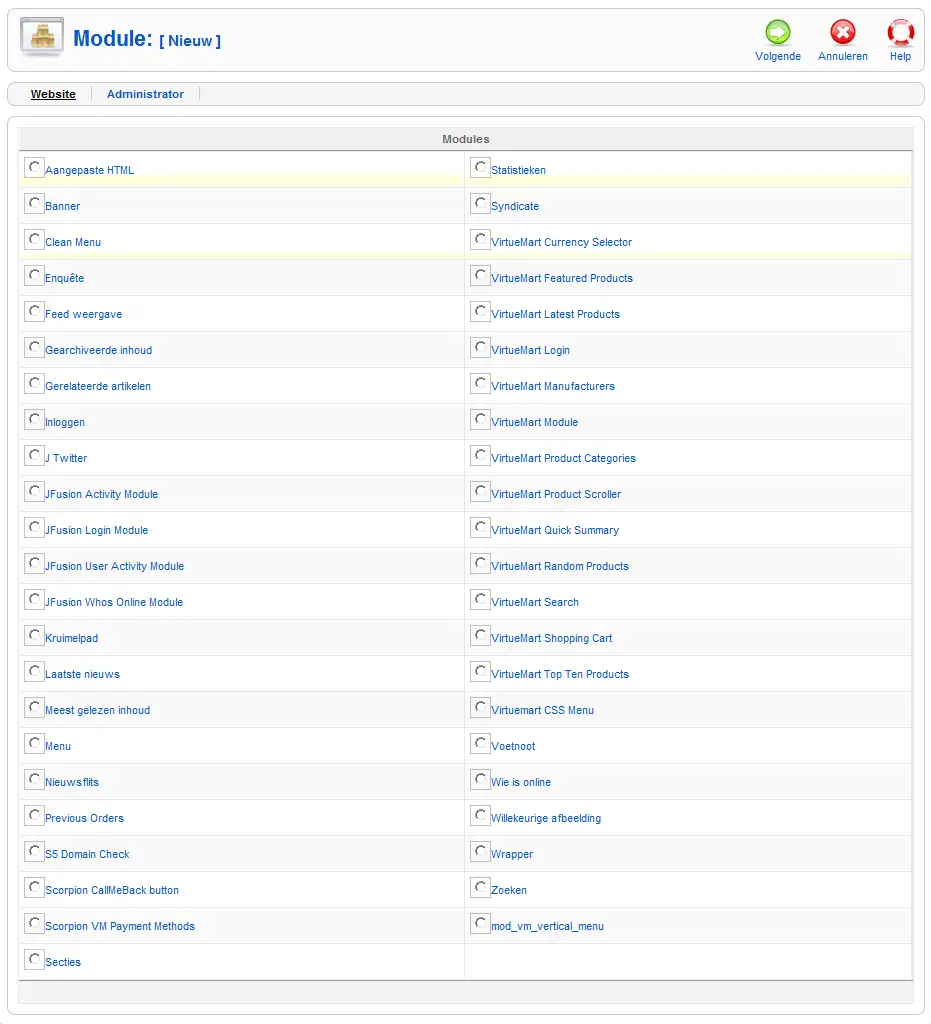
Task: Select the Aangepaste HTML radio button
Action: (35, 168)
